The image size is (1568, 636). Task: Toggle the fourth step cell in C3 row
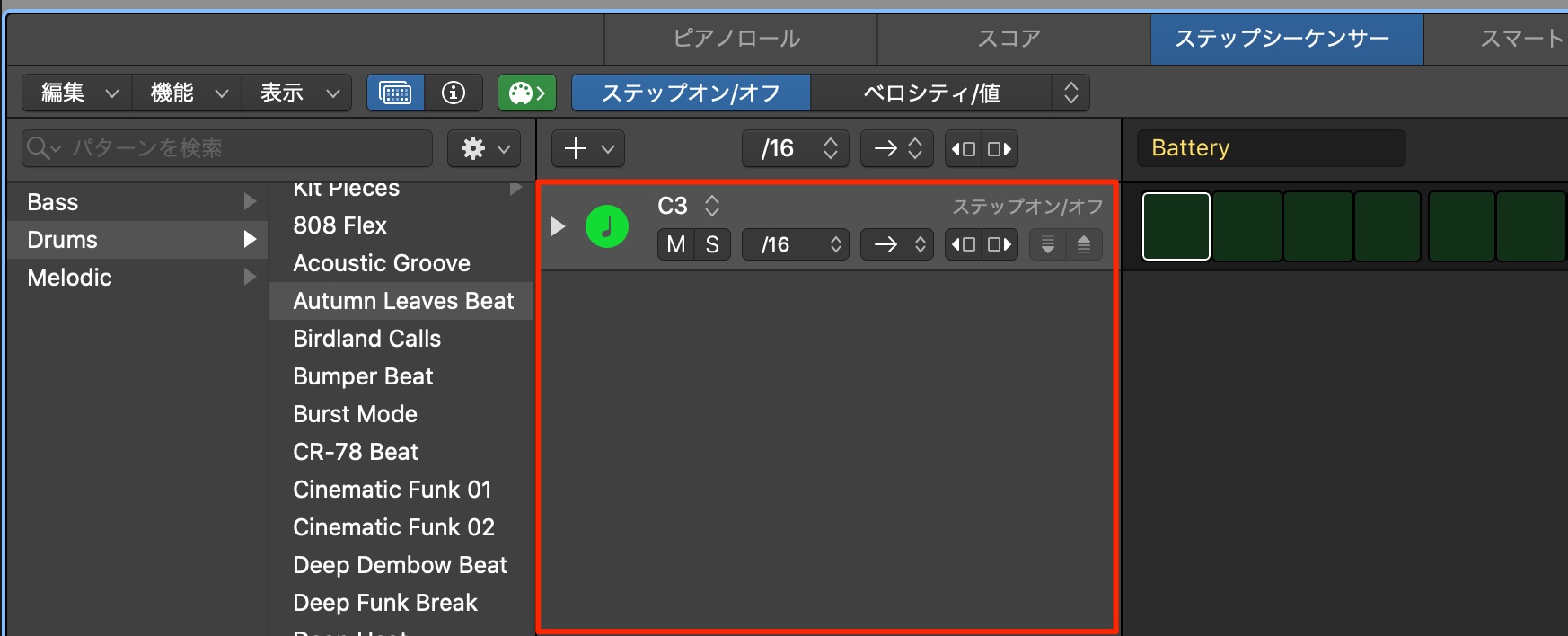[x=1388, y=226]
